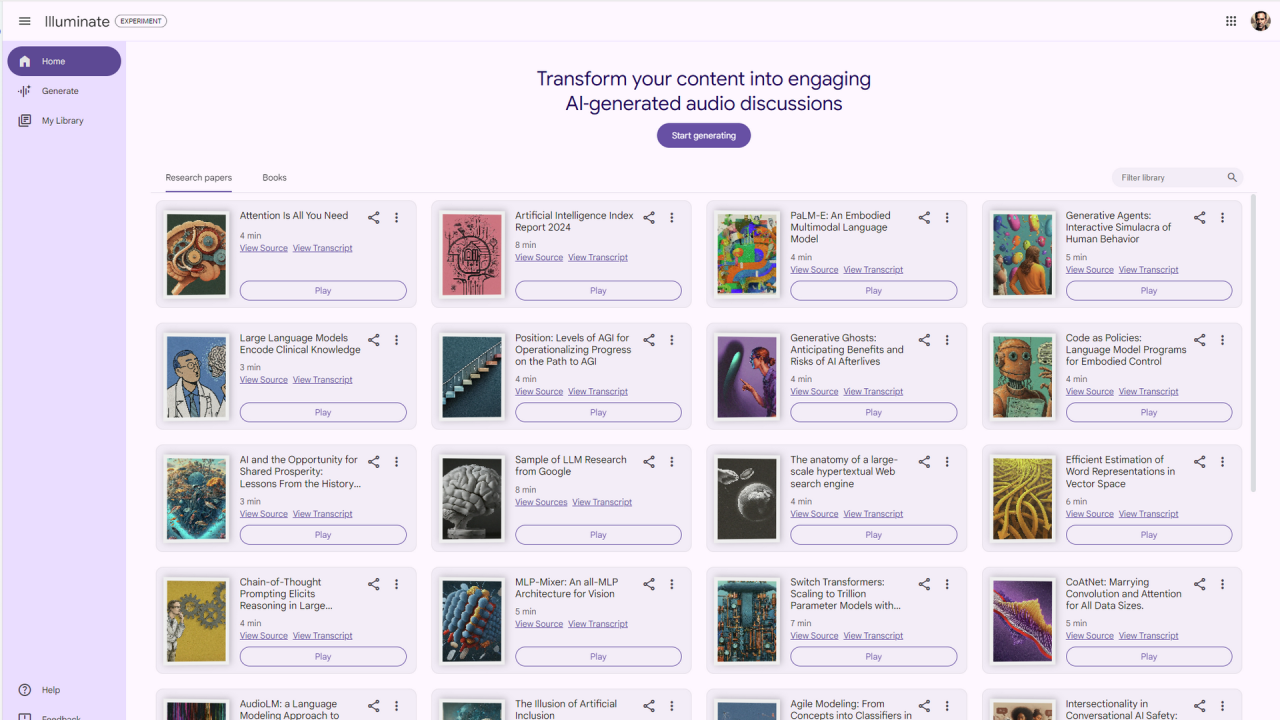
Task: Select the Research papers tab
Action: (x=198, y=178)
